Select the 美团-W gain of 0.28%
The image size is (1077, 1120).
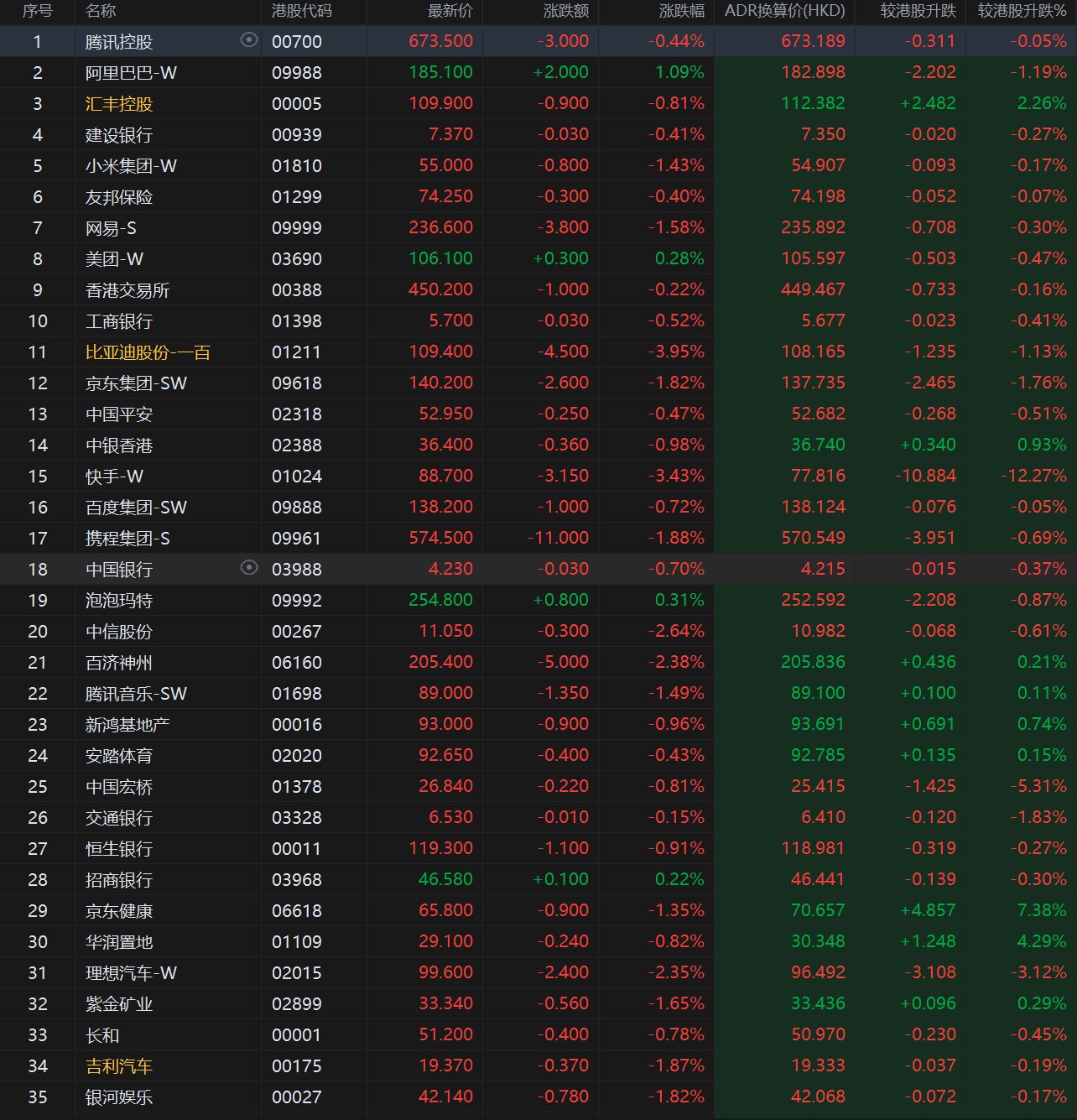point(679,258)
